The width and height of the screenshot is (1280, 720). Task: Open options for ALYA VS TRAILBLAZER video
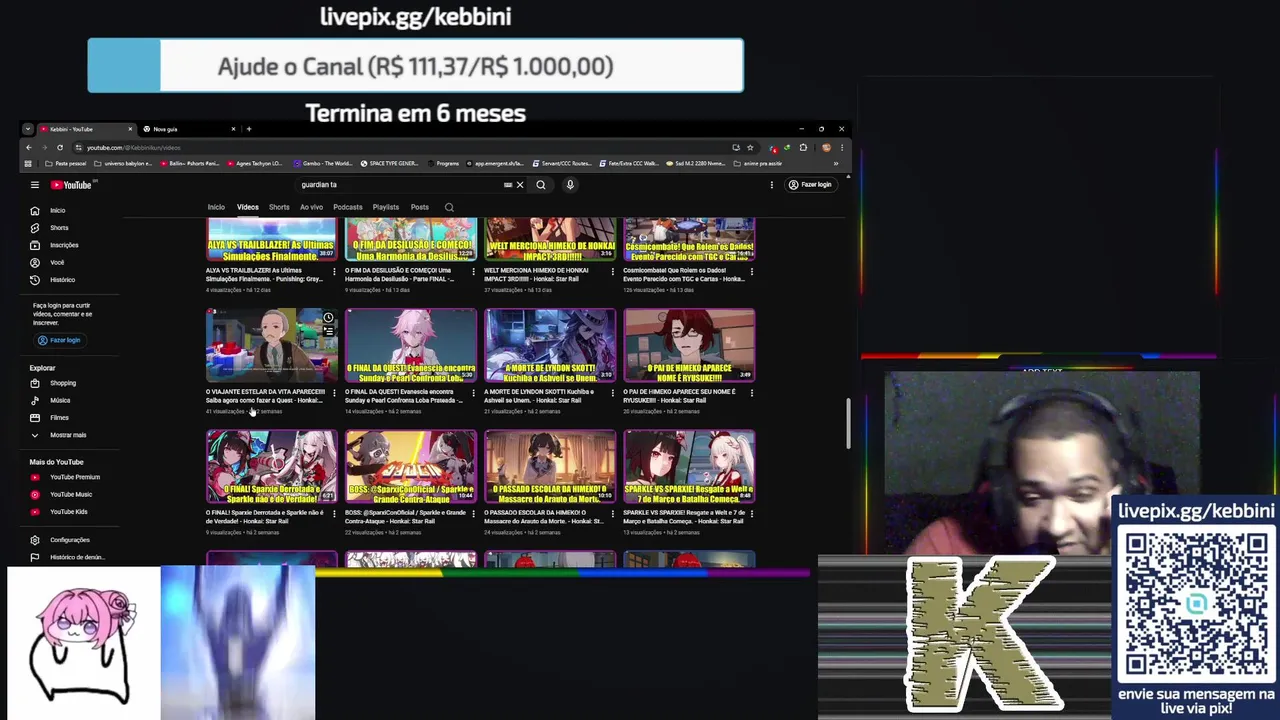(x=334, y=271)
